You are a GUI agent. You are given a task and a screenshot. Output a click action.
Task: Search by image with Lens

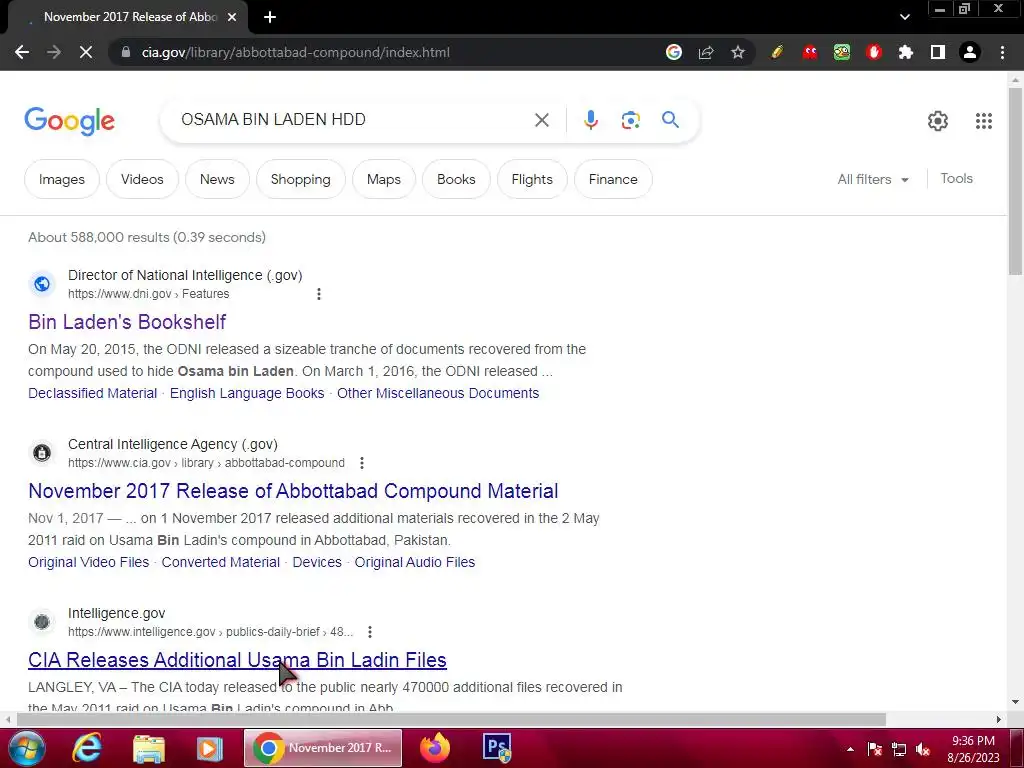(630, 120)
